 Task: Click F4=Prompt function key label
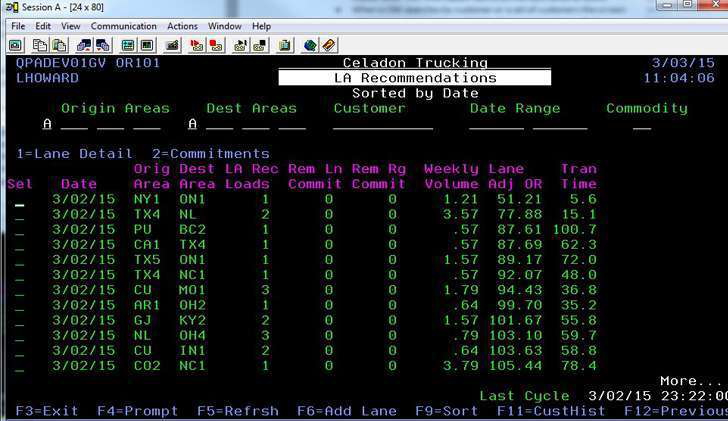(137, 411)
